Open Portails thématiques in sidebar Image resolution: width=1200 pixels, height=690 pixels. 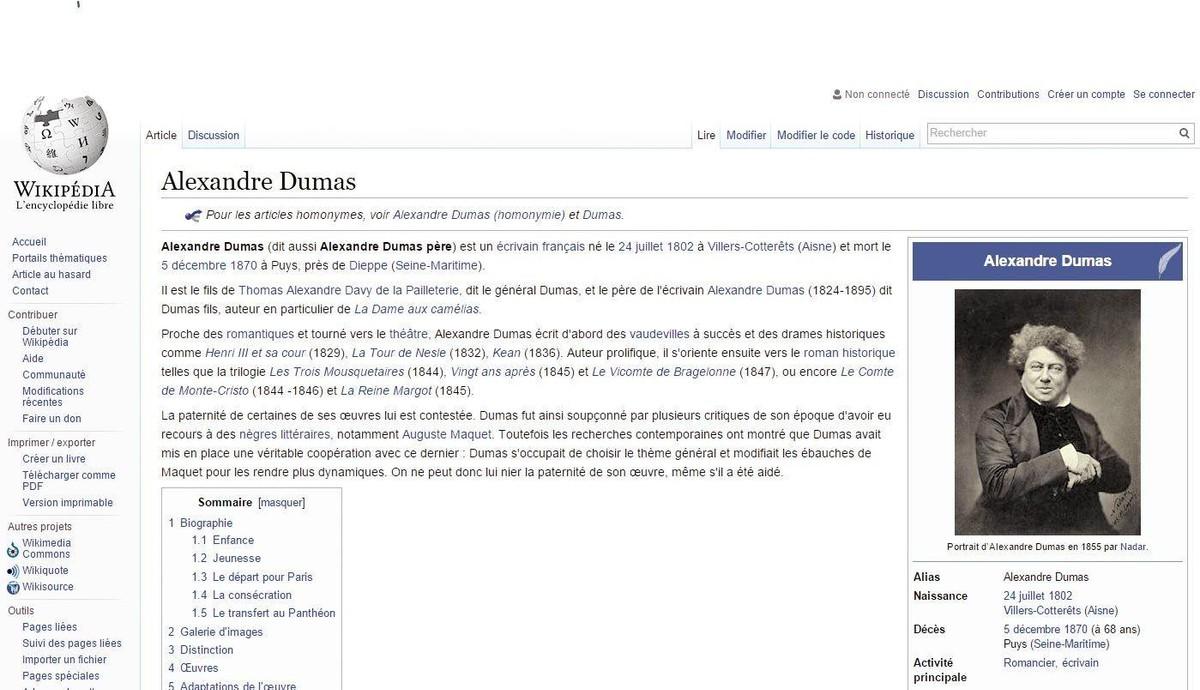click(59, 258)
